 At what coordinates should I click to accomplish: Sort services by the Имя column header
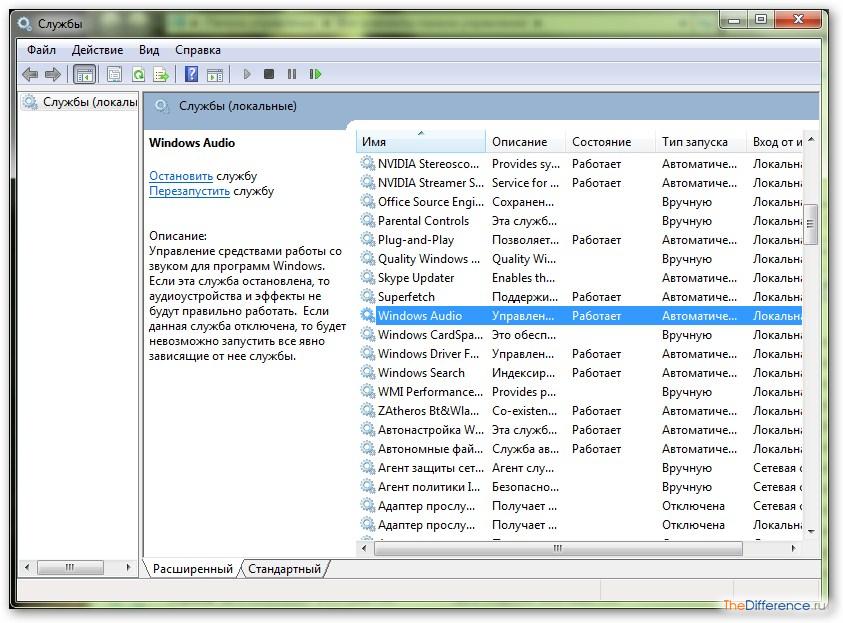point(421,141)
